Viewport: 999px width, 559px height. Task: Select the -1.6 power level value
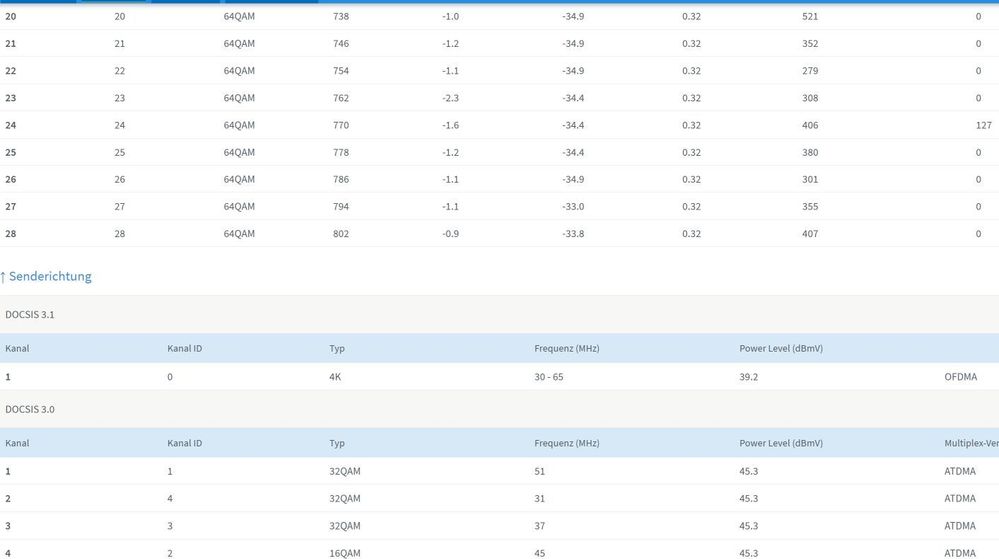[450, 125]
